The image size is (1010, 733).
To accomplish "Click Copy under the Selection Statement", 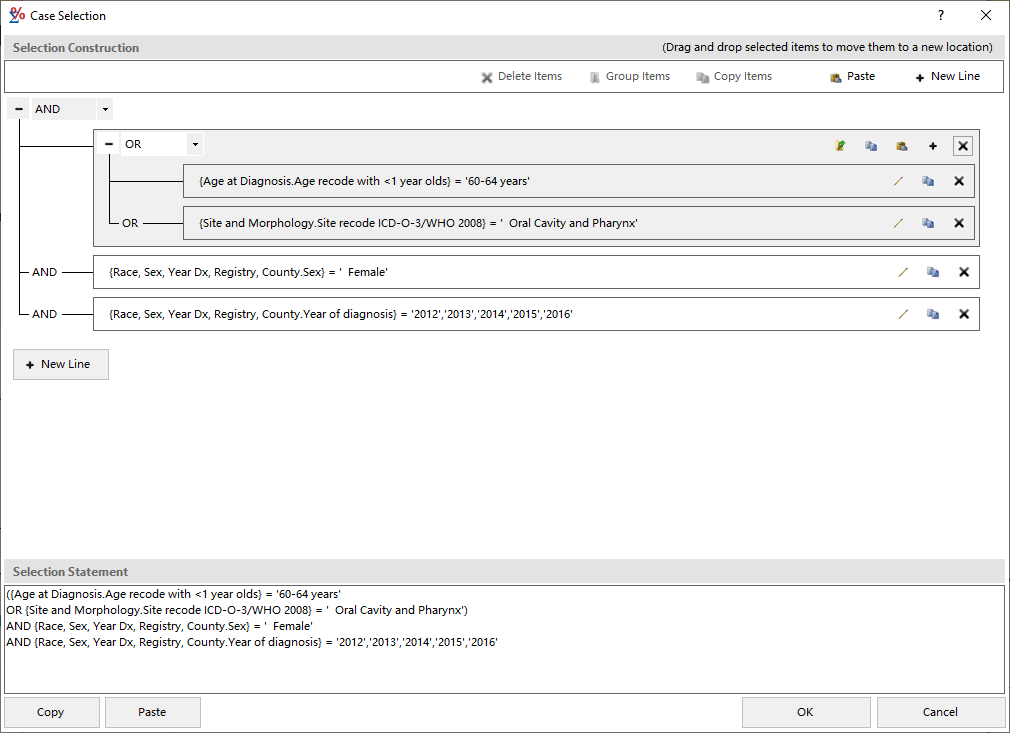I will pos(51,711).
